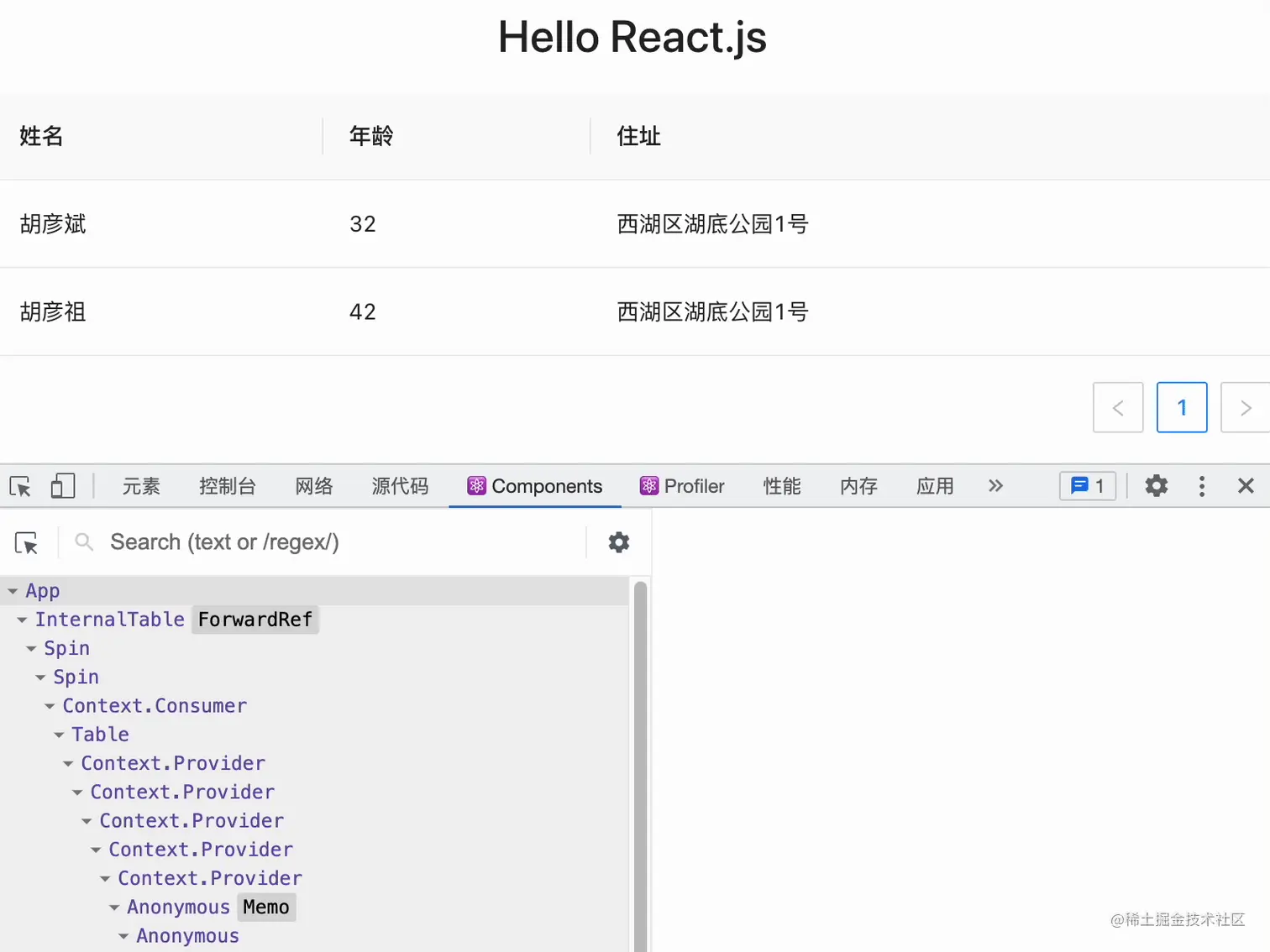
Task: Close the DevTools panel
Action: [1246, 486]
